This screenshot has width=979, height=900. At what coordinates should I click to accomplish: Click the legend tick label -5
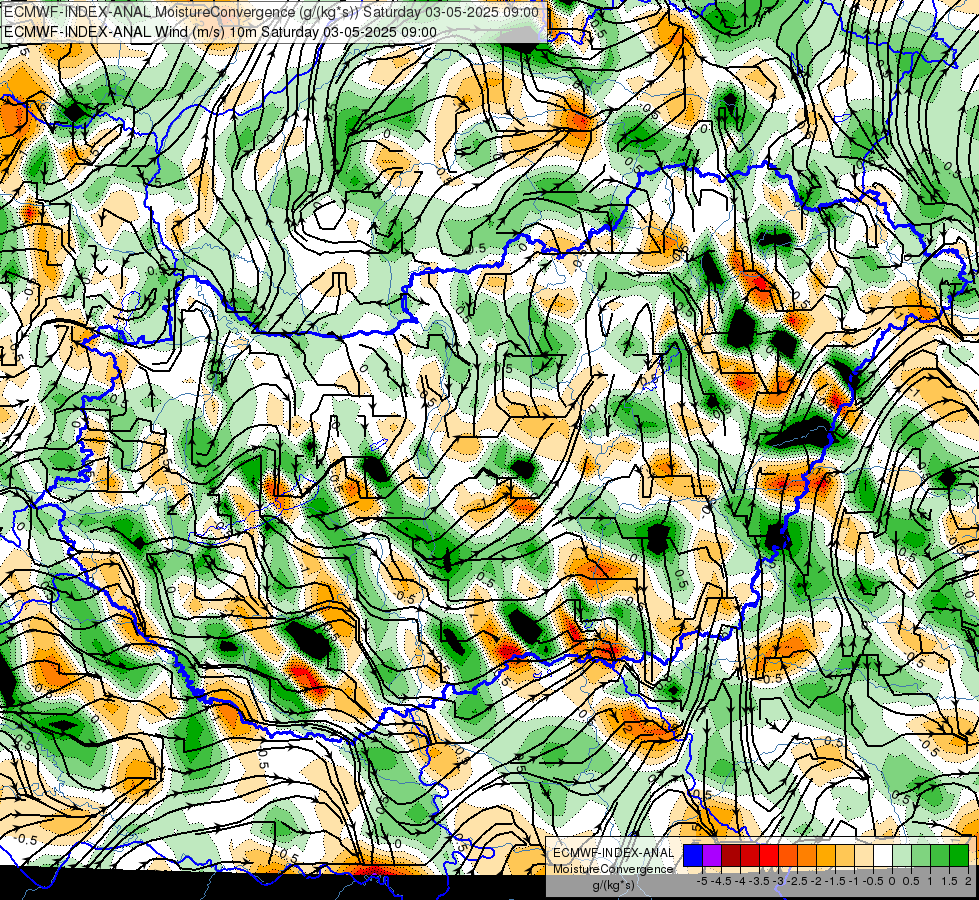click(x=702, y=881)
